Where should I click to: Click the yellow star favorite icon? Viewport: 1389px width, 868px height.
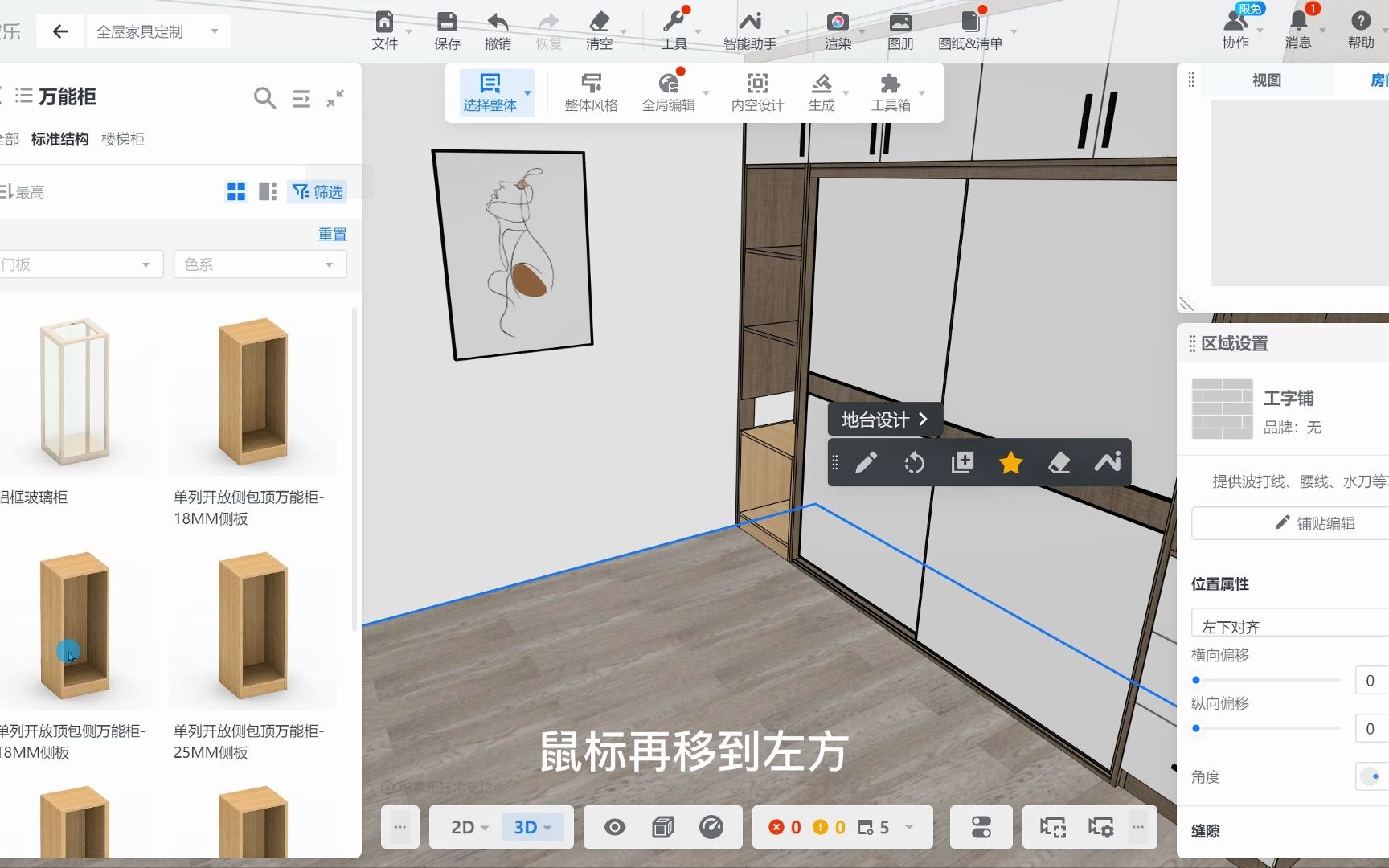[1010, 463]
